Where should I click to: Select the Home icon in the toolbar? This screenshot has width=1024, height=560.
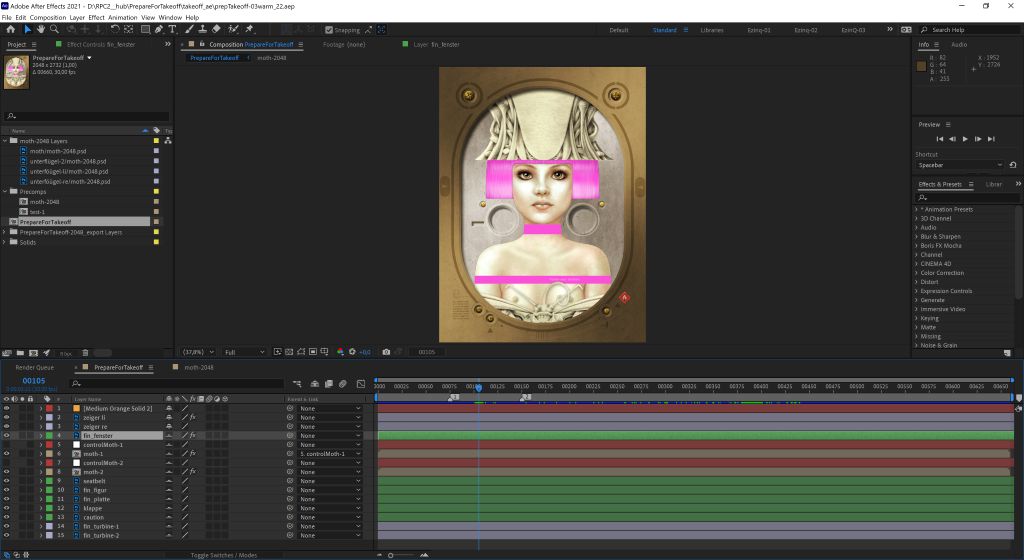tap(10, 29)
